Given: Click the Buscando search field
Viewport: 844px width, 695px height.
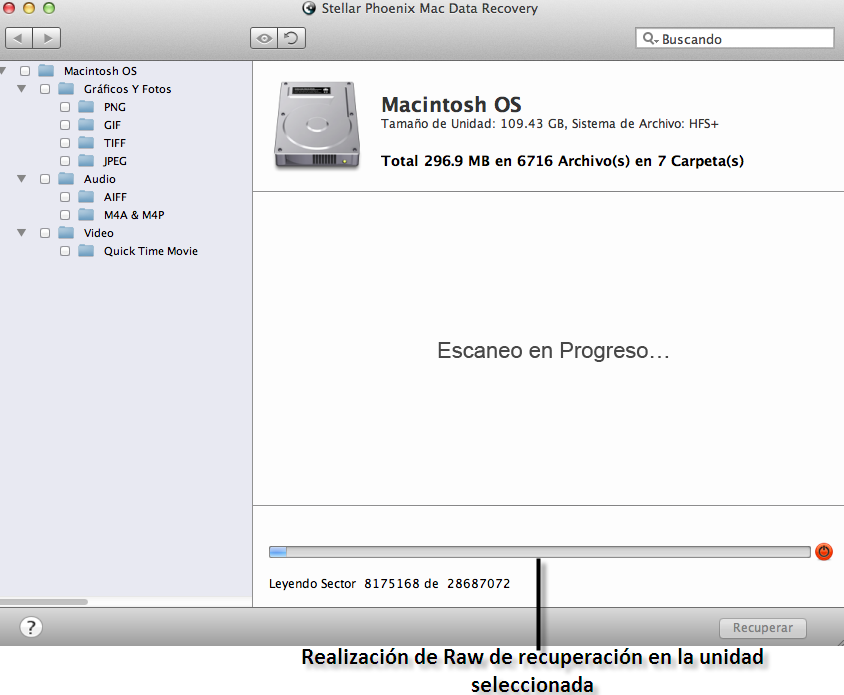Looking at the screenshot, I should 735,39.
